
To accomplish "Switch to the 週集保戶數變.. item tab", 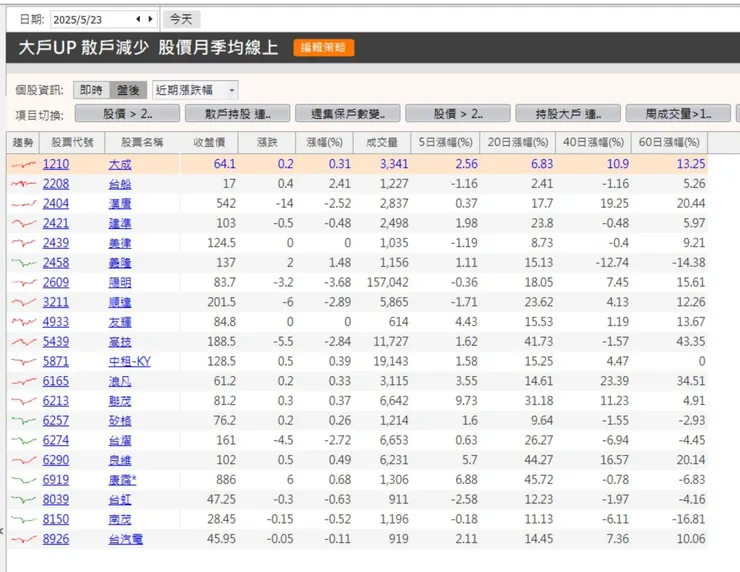I will point(347,114).
